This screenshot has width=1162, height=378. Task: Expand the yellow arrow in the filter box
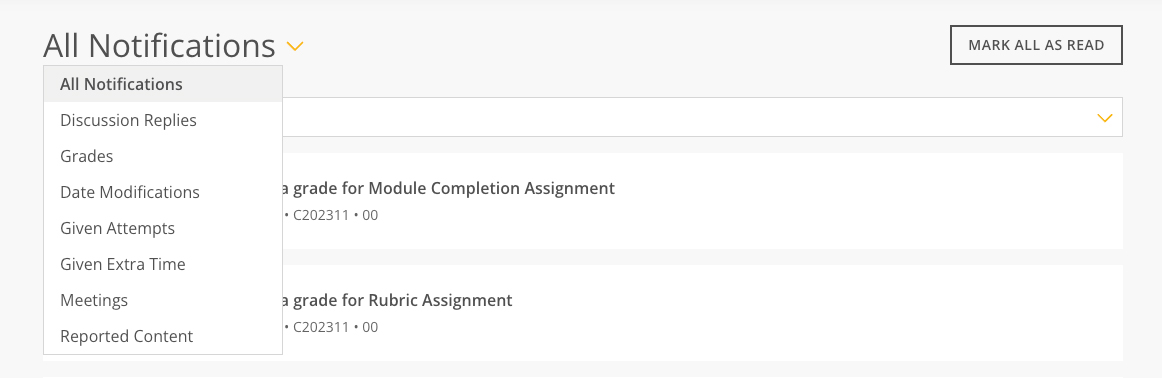1105,118
